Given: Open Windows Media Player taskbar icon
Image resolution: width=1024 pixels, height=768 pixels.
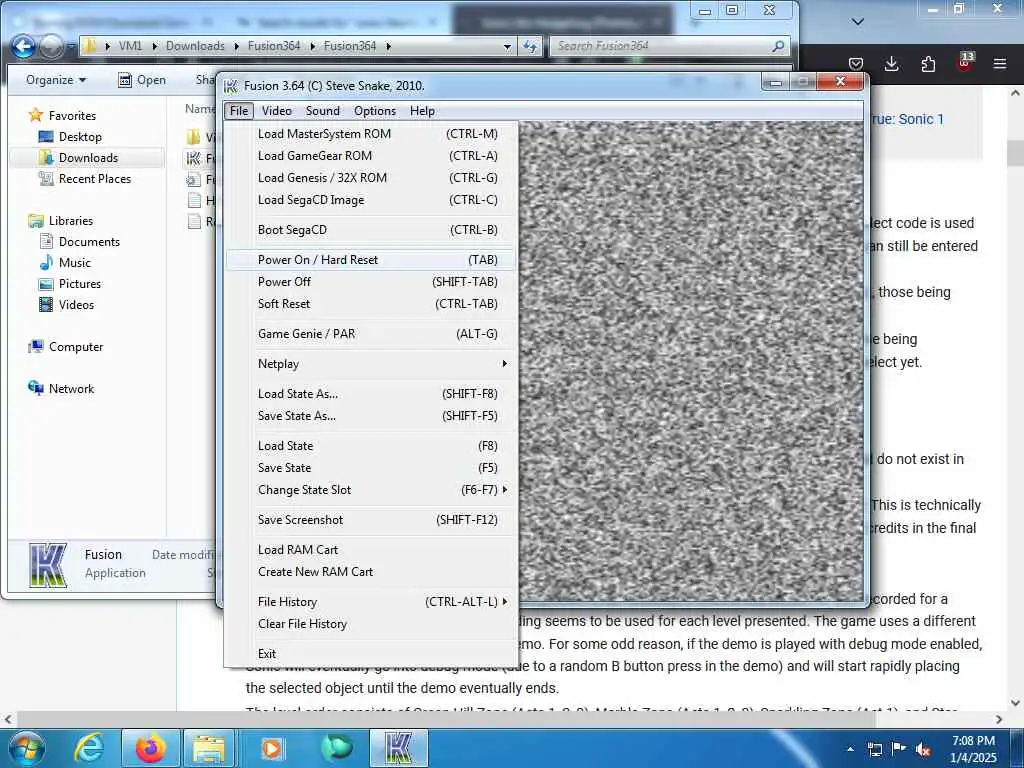Looking at the screenshot, I should (272, 748).
